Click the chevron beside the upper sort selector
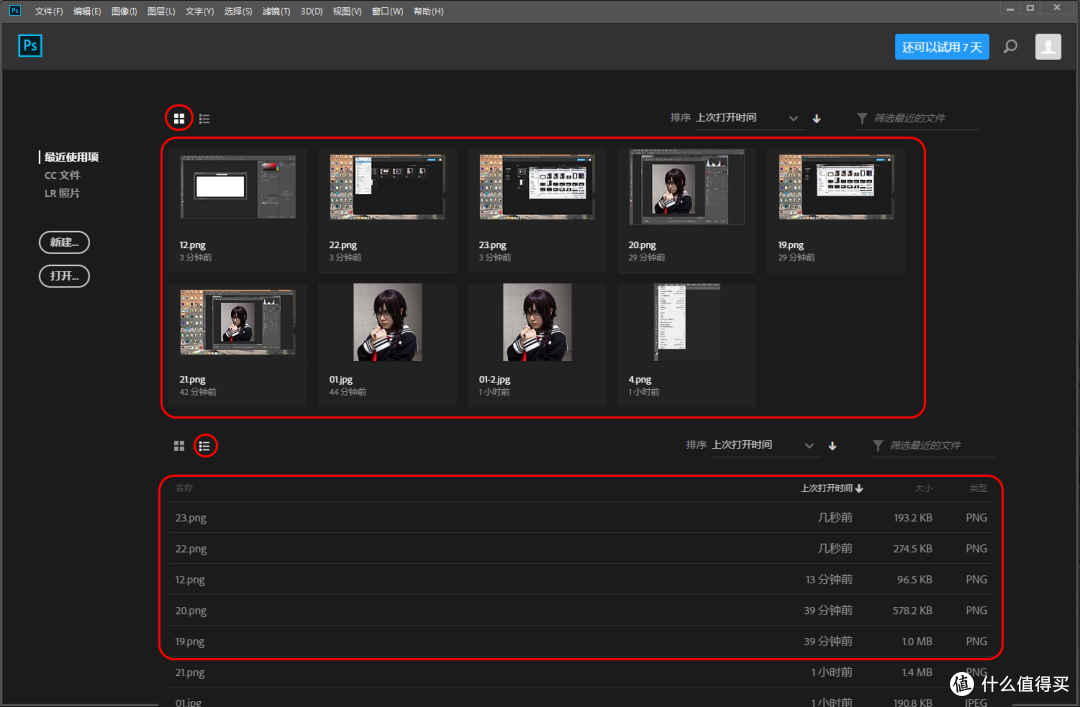The height and width of the screenshot is (707, 1080). coord(794,118)
